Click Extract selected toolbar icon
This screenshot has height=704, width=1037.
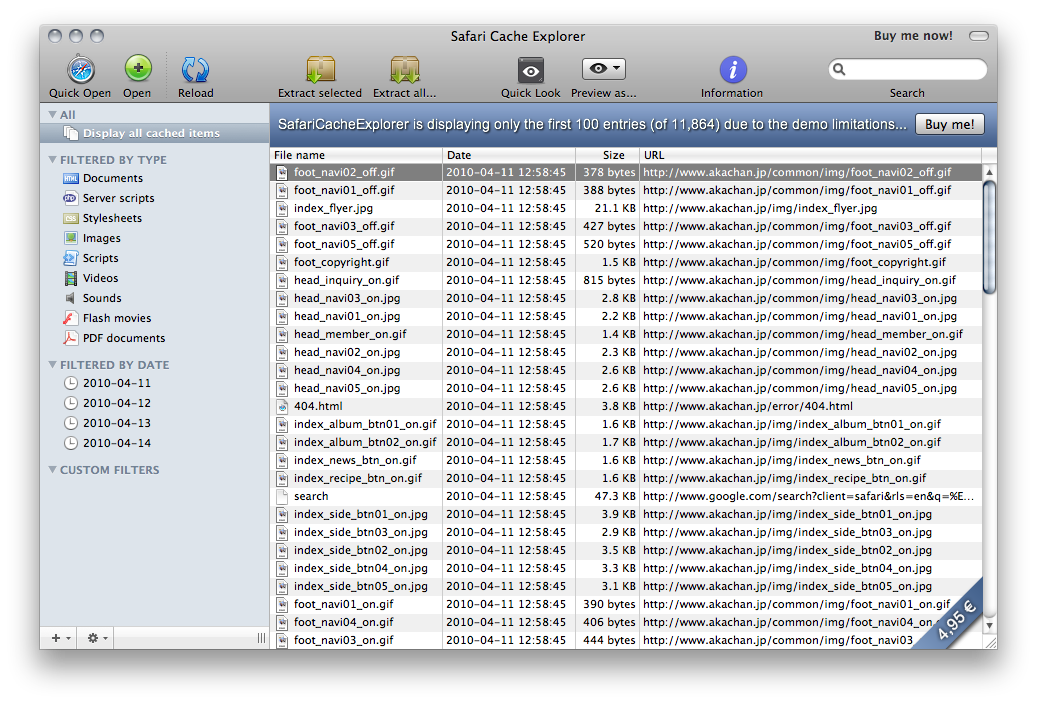point(321,69)
